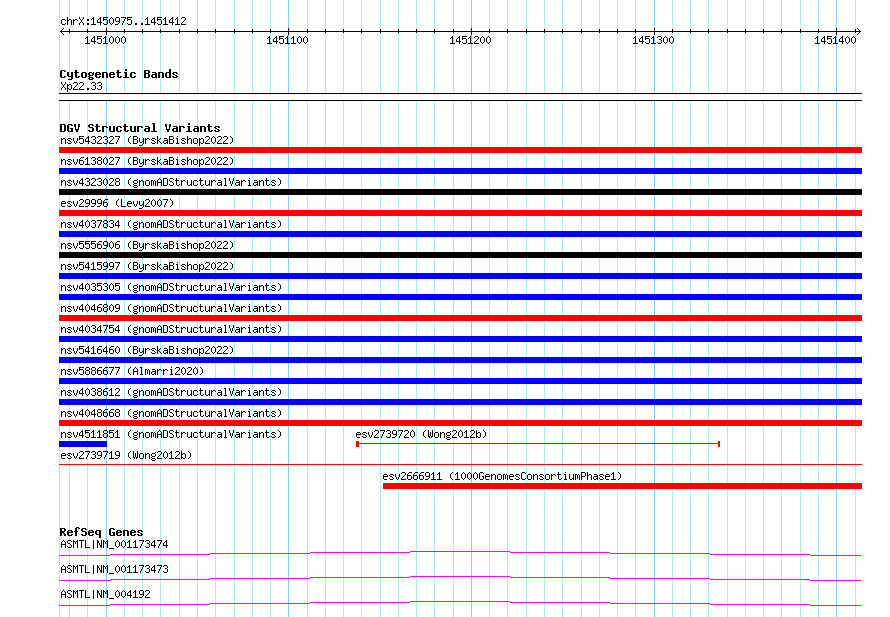Click the ASMTL|NM_001173474 gene label
This screenshot has width=890, height=617.
(x=114, y=544)
